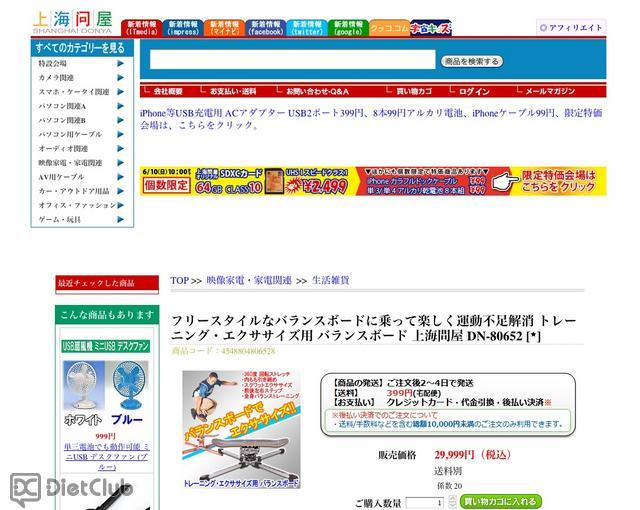Expand arrow next to オーディオ関連

[x=120, y=149]
